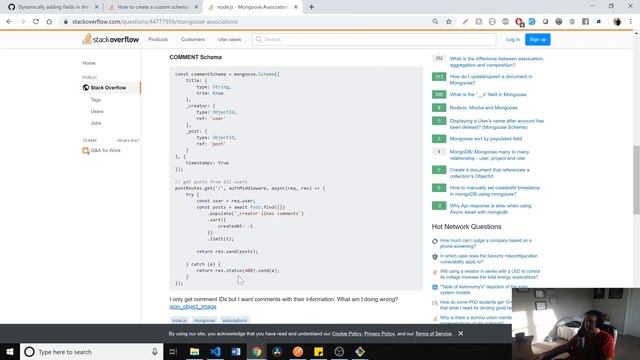Open Users in left sidebar

(97, 111)
